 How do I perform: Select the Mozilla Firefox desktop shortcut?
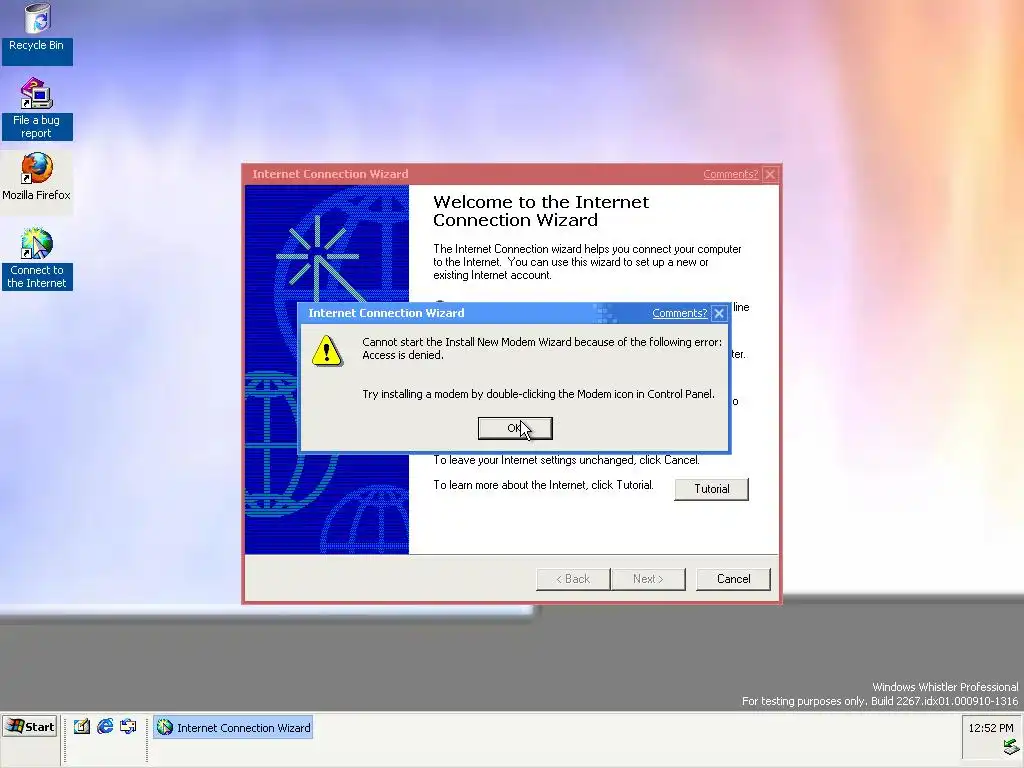pyautogui.click(x=37, y=178)
